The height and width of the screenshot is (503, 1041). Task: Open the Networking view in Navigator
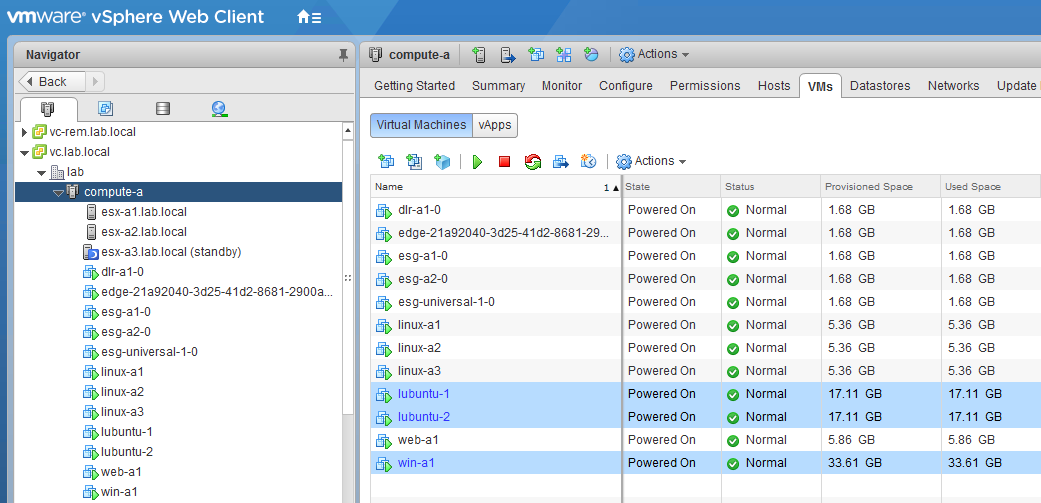220,109
